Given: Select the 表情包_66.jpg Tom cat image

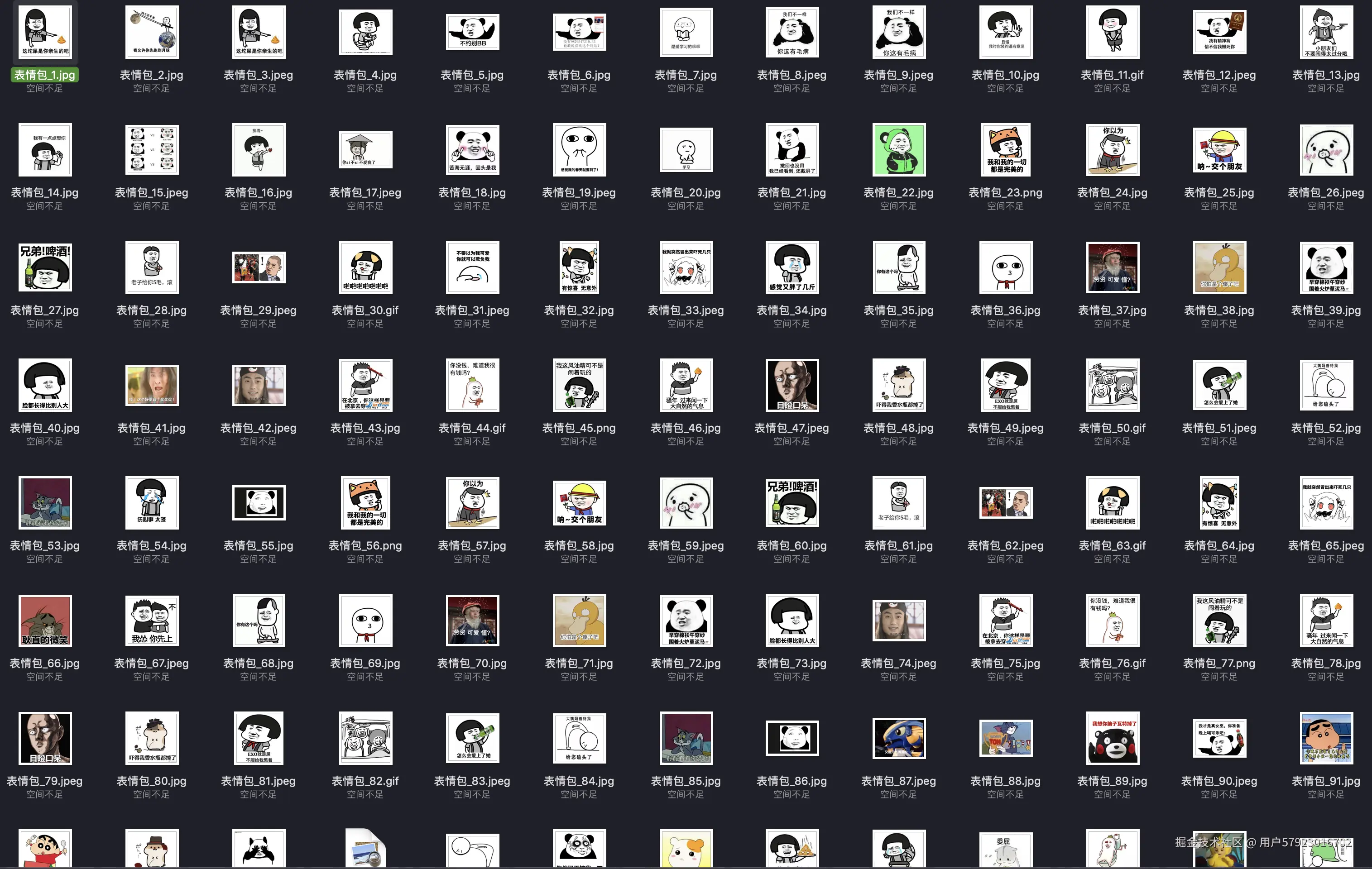Looking at the screenshot, I should (45, 620).
